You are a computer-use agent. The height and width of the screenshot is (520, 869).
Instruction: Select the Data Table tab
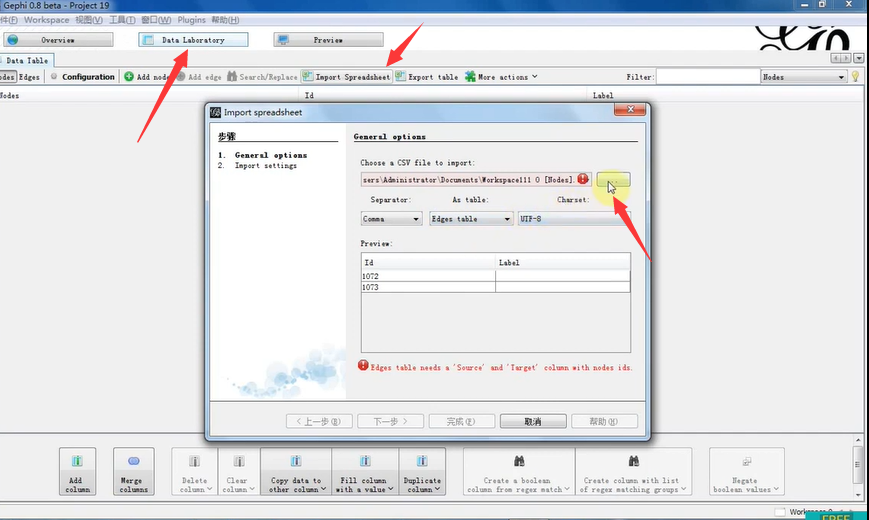tap(27, 60)
